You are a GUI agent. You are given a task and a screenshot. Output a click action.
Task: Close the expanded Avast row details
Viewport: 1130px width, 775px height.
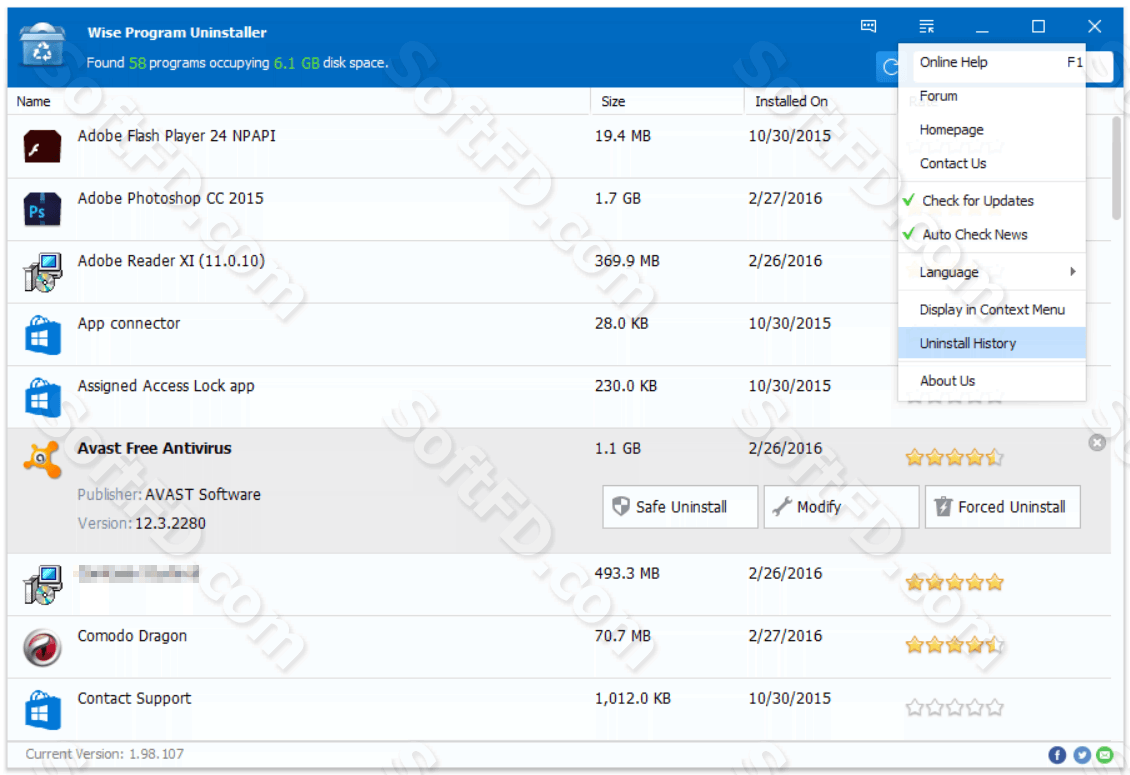click(1097, 443)
